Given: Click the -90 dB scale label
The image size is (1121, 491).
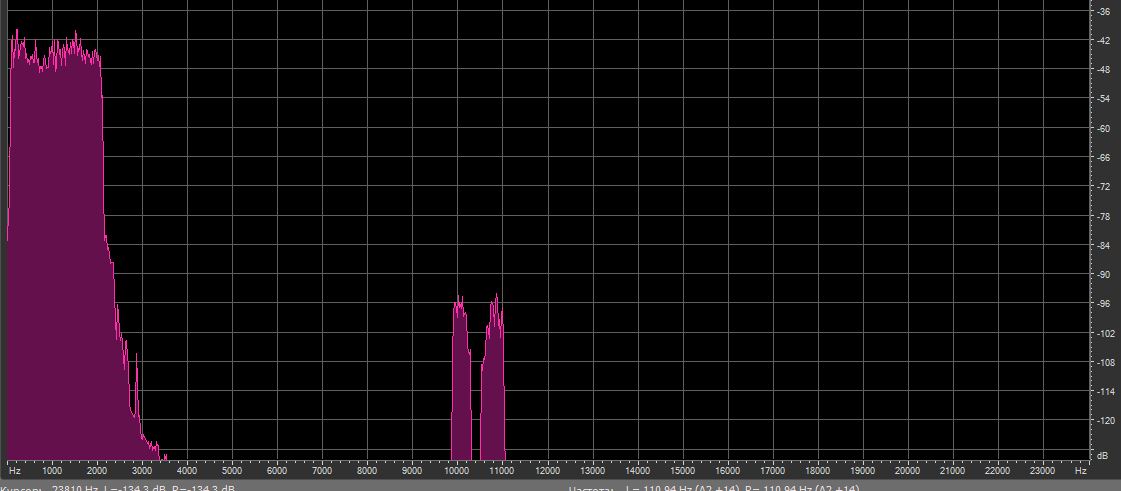Looking at the screenshot, I should (1105, 275).
